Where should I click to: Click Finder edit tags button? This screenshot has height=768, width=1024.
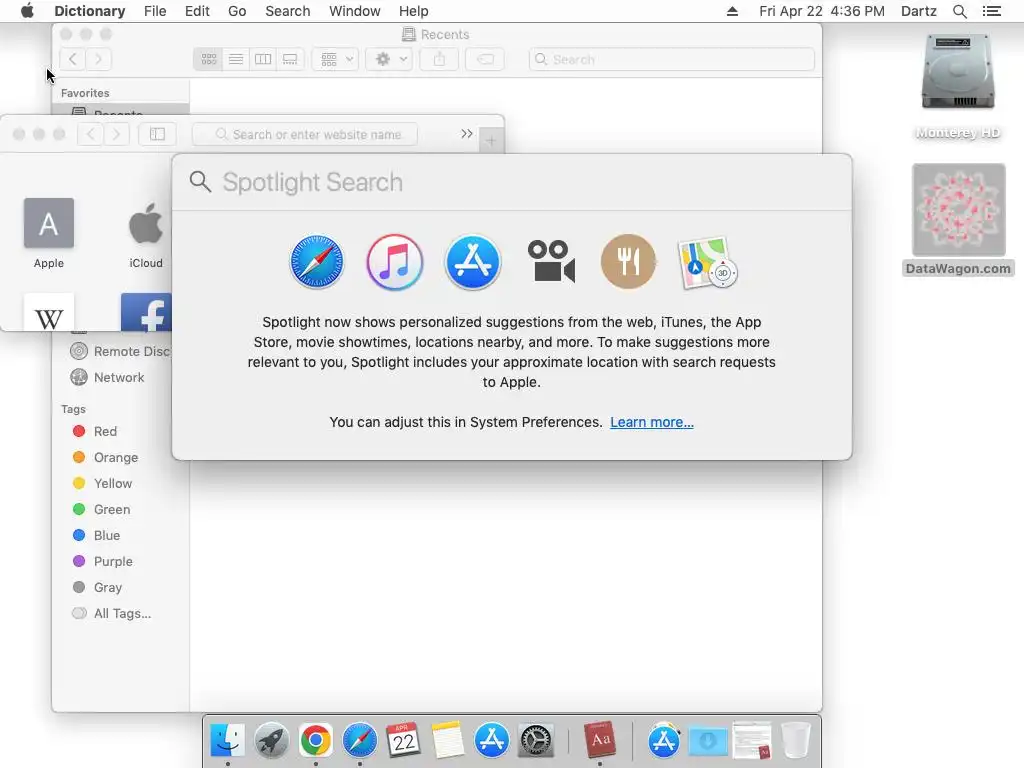tap(485, 59)
